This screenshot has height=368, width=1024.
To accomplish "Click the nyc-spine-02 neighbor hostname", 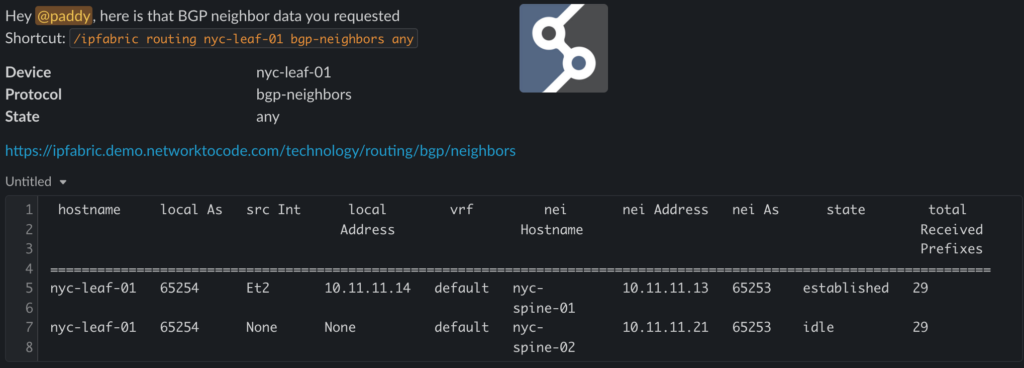I will [x=543, y=337].
